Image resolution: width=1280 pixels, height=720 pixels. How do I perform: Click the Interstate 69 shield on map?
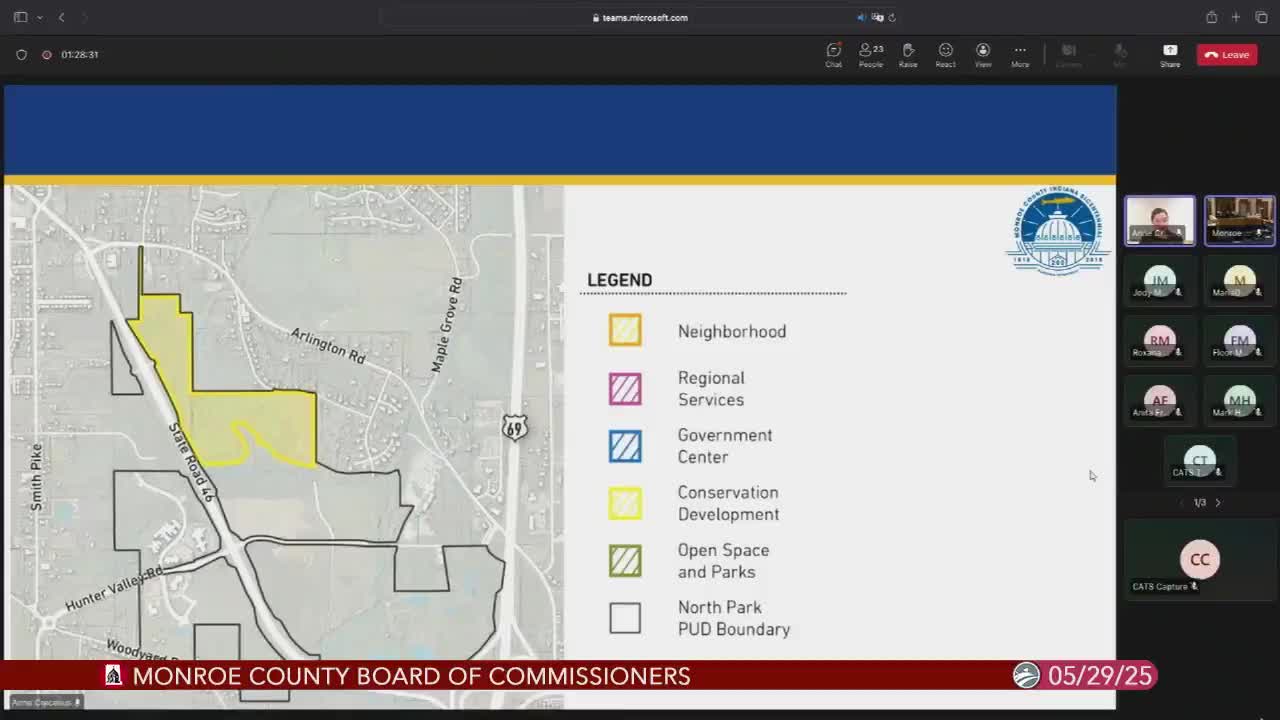tap(514, 428)
